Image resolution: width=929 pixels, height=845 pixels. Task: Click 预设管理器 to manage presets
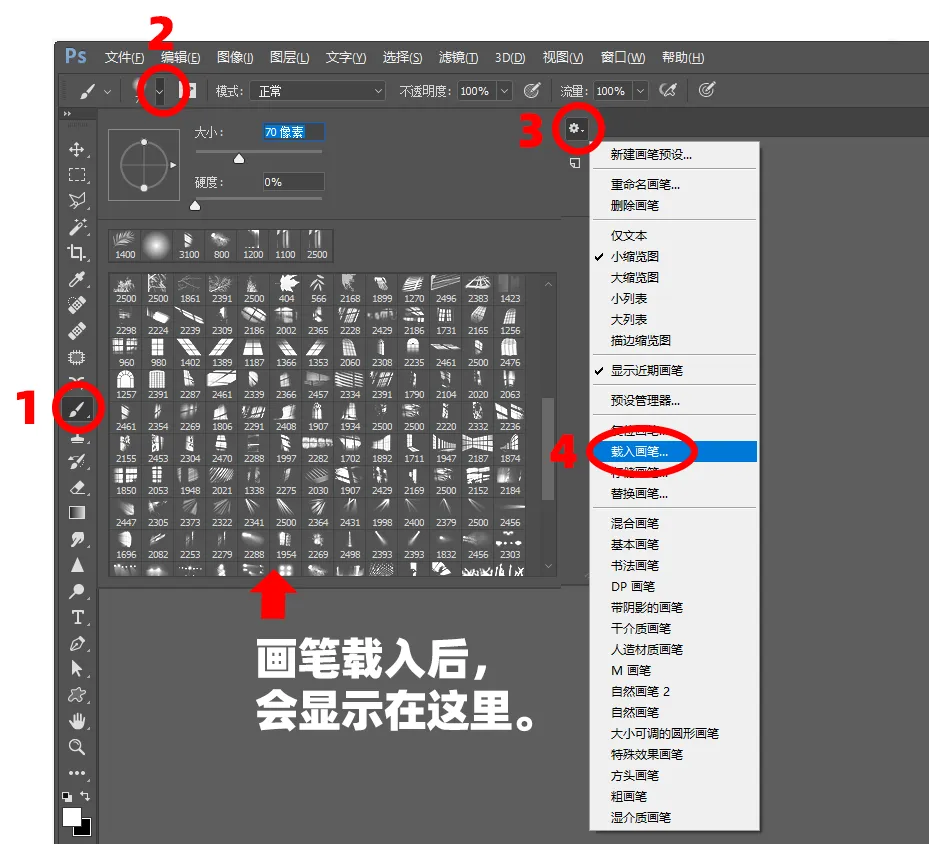click(645, 399)
